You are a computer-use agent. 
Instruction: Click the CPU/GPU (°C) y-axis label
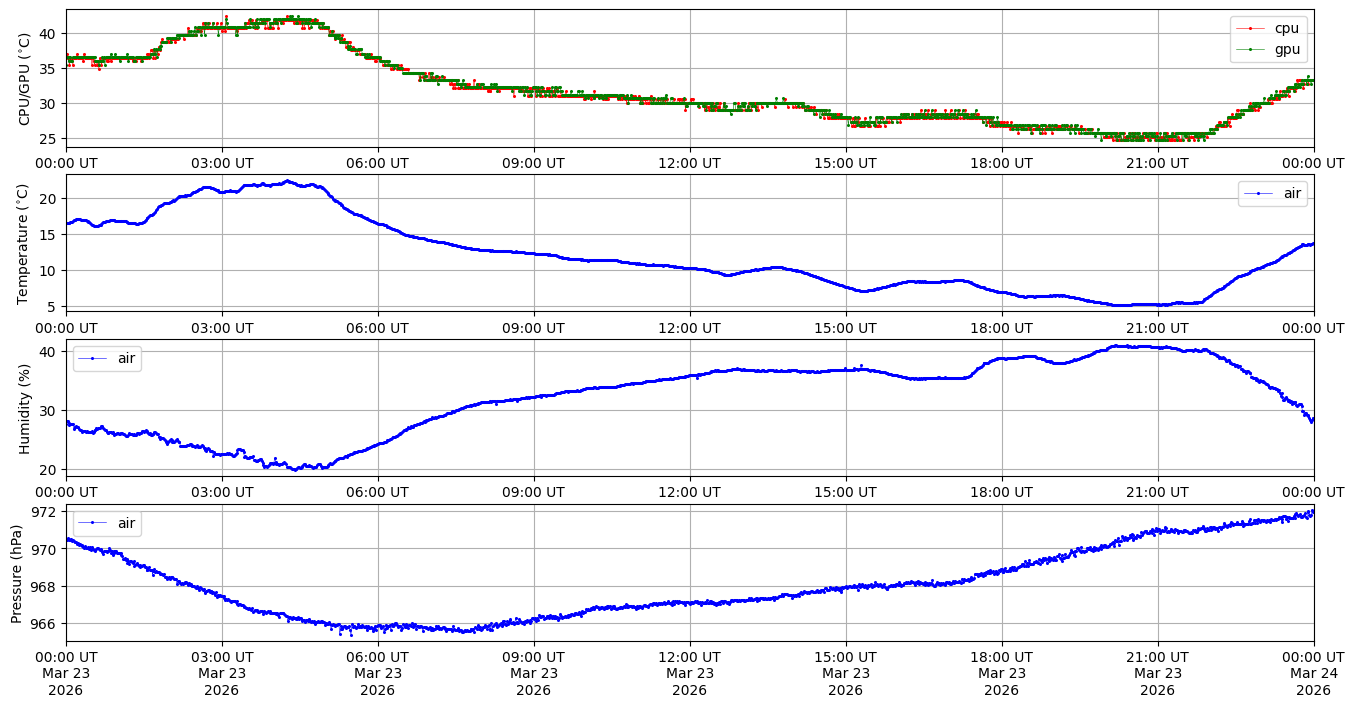point(24,78)
